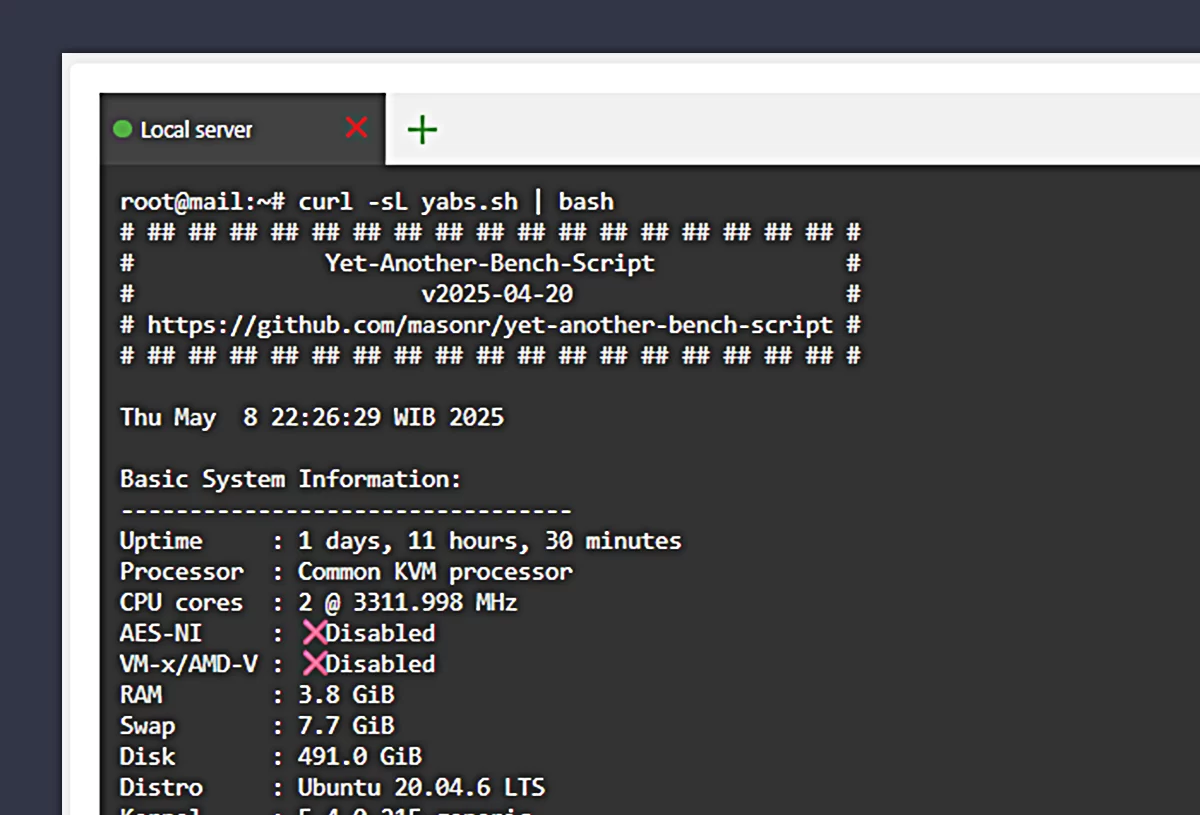Click the Thu May 8 timestamp line
The width and height of the screenshot is (1200, 815).
coord(311,417)
